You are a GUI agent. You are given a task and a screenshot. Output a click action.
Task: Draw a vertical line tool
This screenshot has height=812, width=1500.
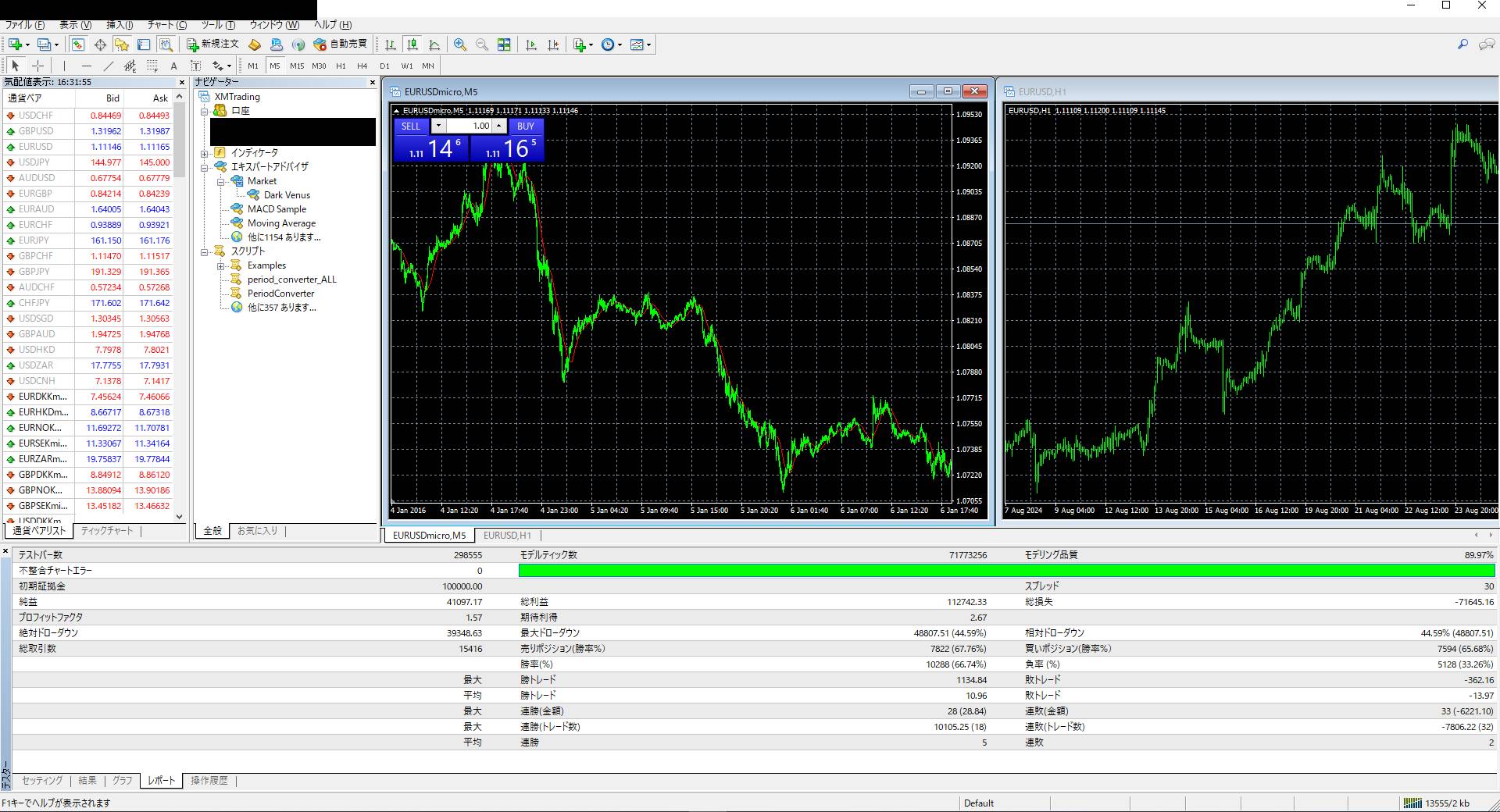point(64,66)
